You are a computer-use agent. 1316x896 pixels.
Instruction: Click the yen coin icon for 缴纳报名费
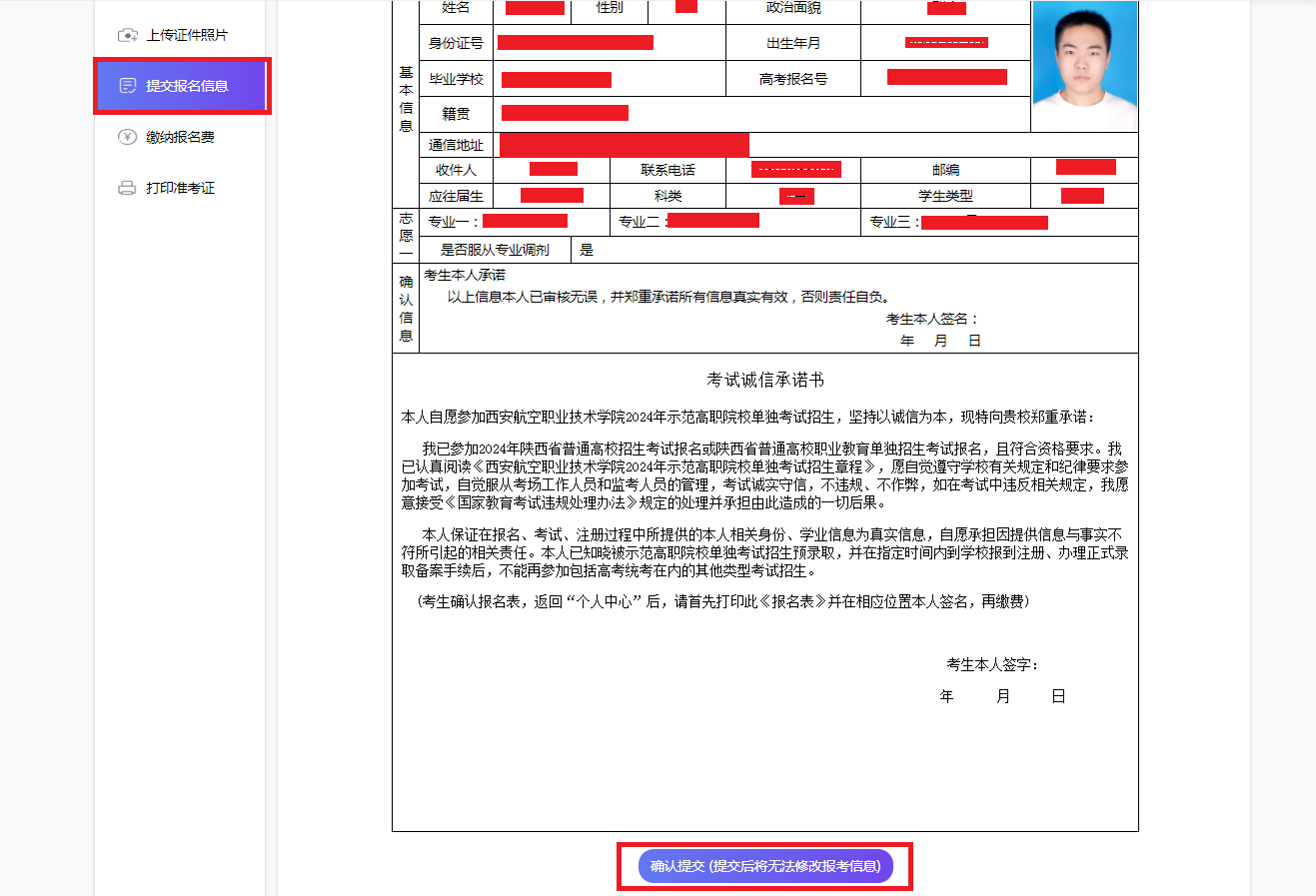127,137
